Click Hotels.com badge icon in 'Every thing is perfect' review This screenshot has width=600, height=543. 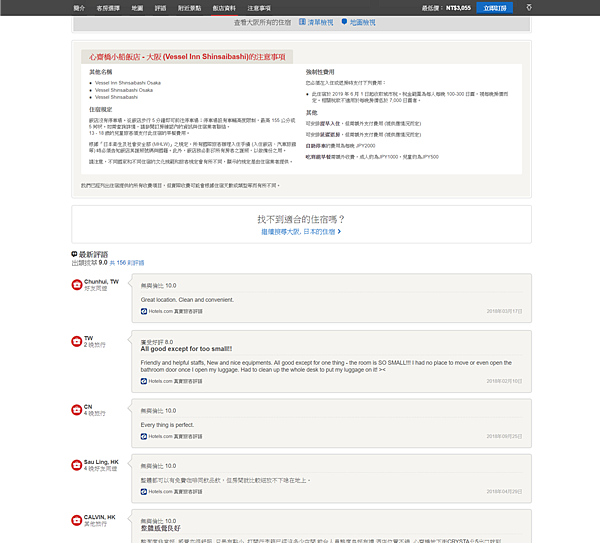[144, 436]
